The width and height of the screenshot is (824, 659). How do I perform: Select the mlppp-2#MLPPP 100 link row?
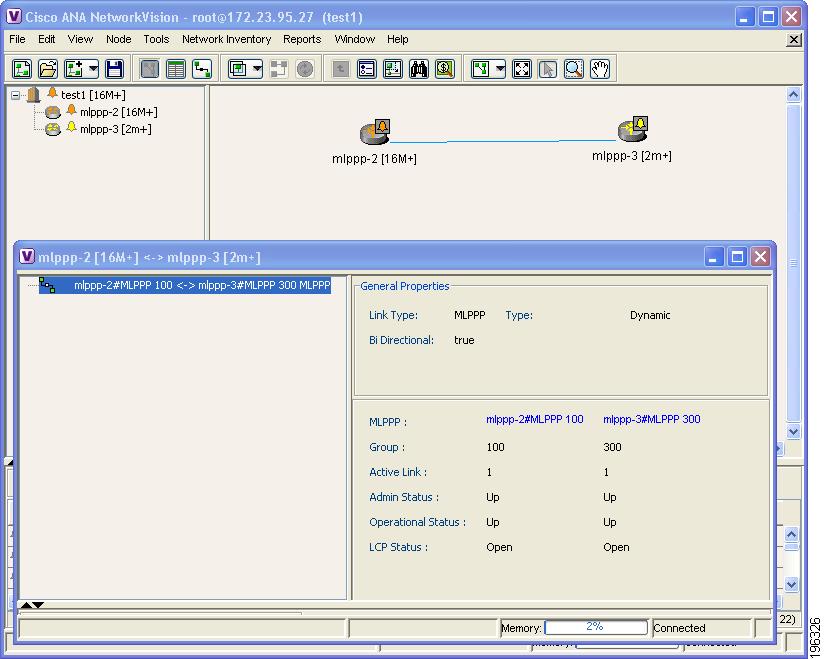(x=185, y=285)
